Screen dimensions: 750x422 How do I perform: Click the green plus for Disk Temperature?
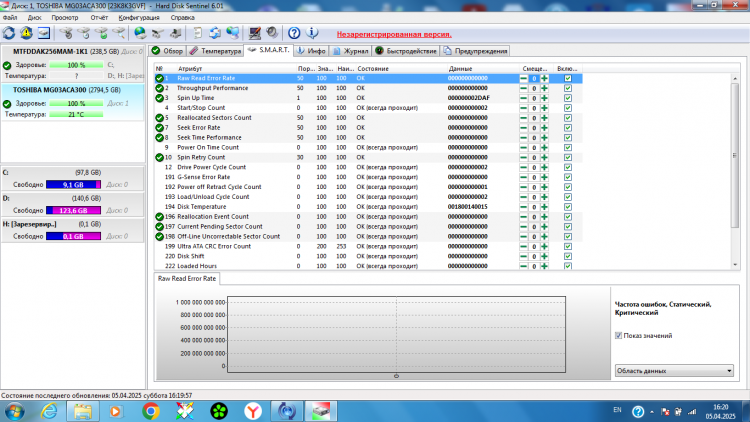(x=544, y=207)
